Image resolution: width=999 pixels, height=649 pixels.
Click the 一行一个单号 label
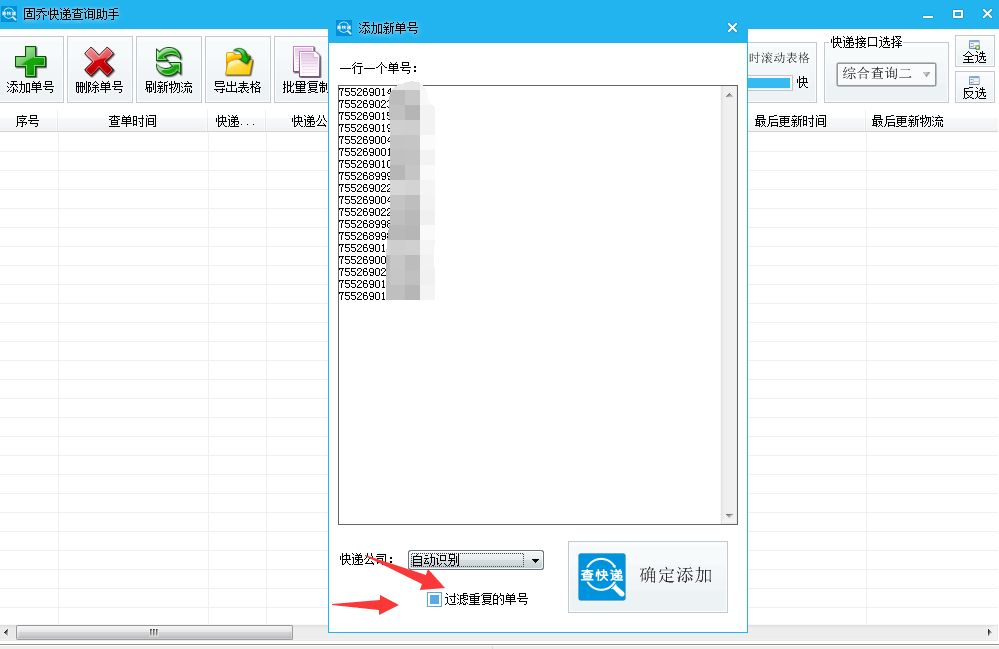pos(378,68)
